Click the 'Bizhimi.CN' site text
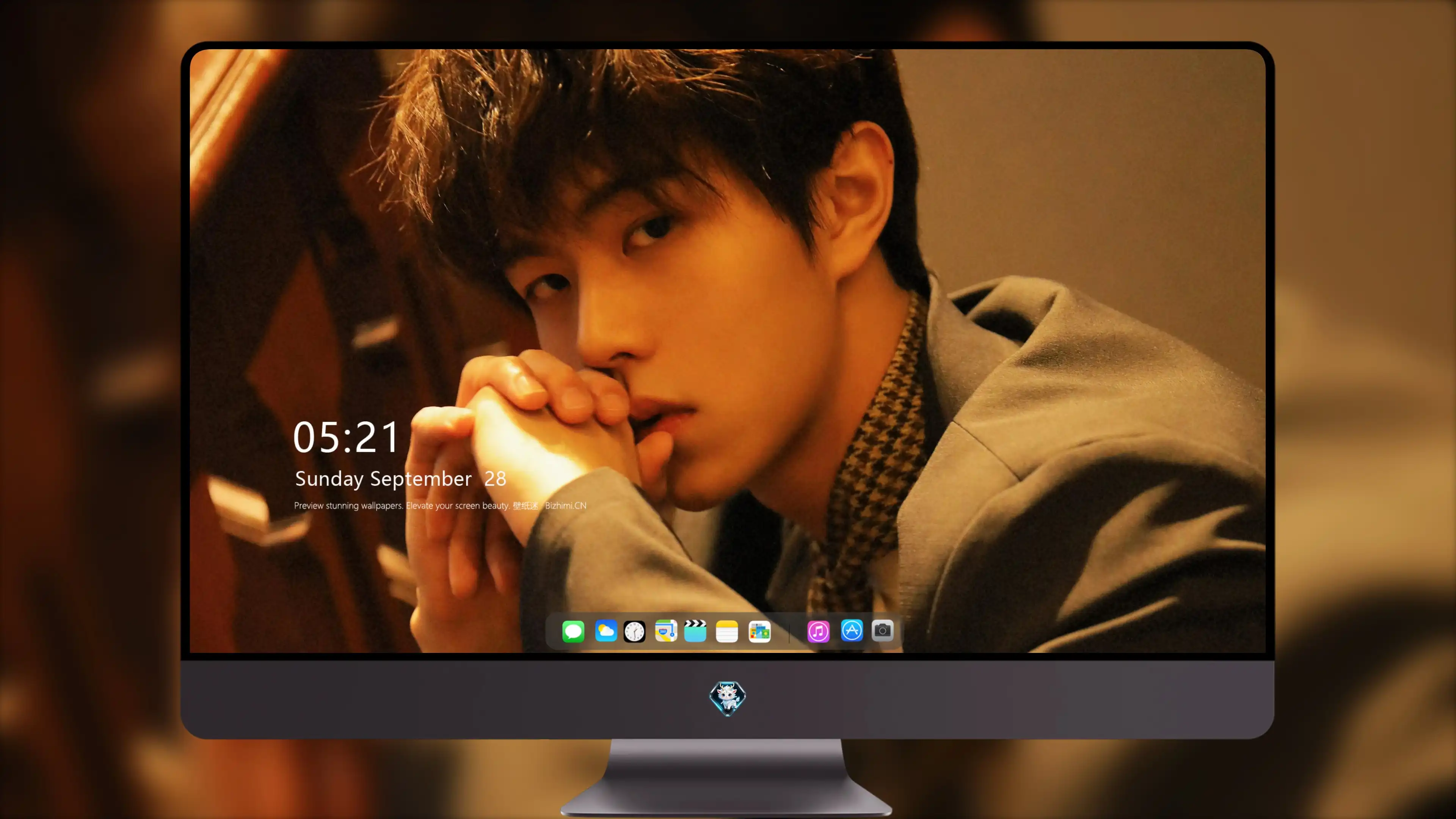1456x819 pixels. pos(566,505)
